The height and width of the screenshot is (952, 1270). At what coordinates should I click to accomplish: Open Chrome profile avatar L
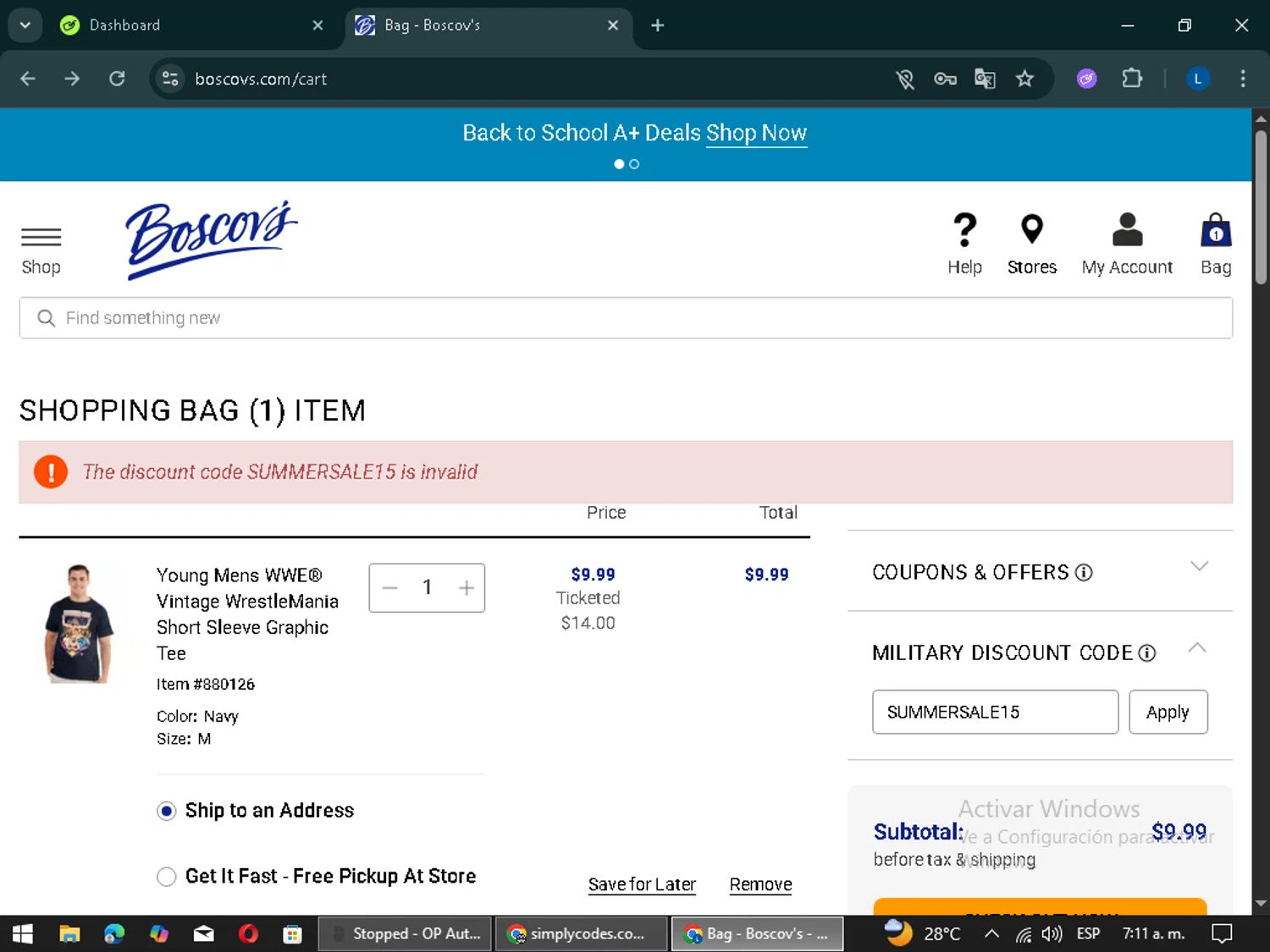tap(1197, 79)
